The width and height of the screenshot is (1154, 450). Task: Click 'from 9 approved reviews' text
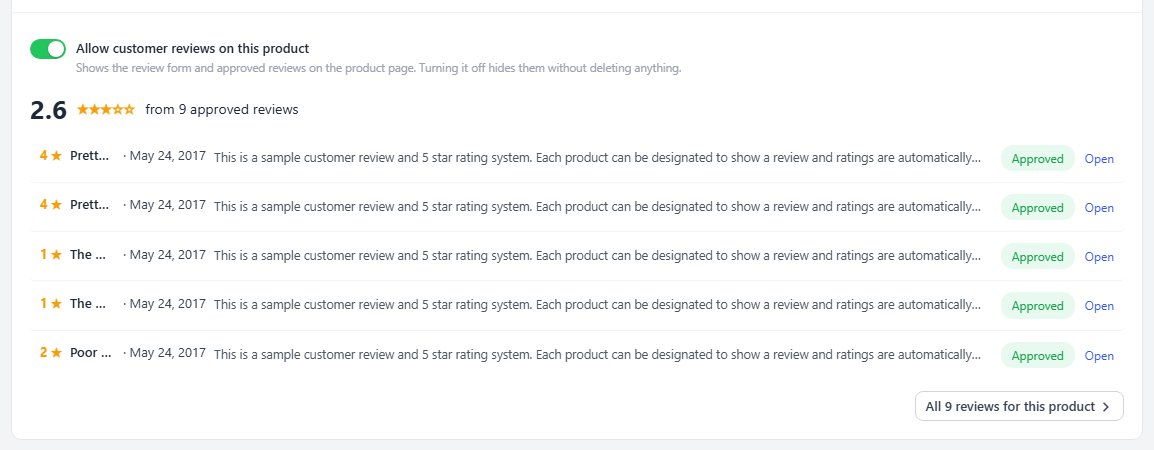(222, 110)
